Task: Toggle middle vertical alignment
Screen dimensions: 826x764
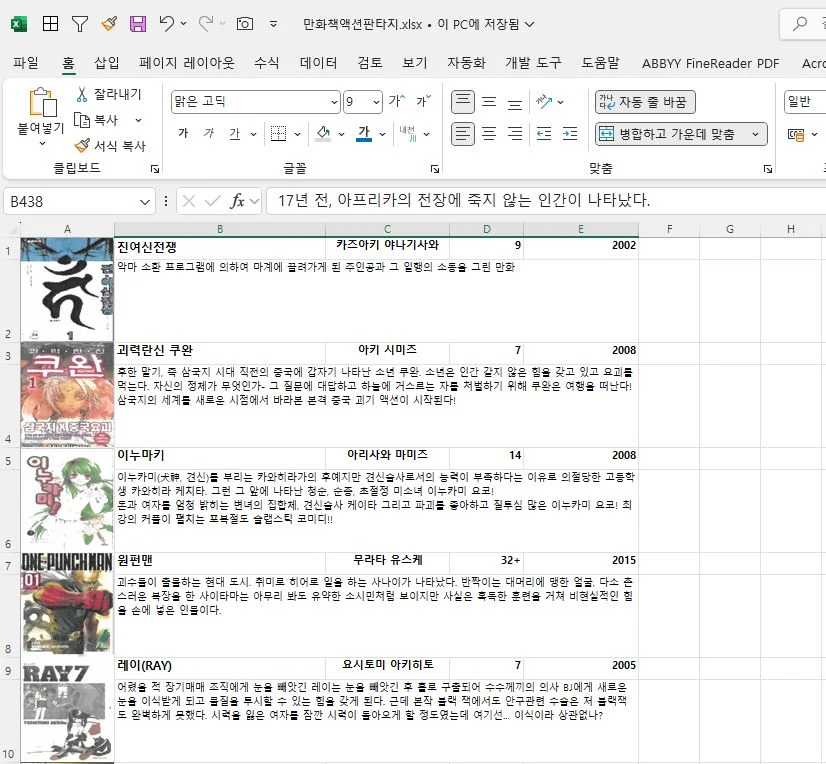Action: click(x=489, y=102)
